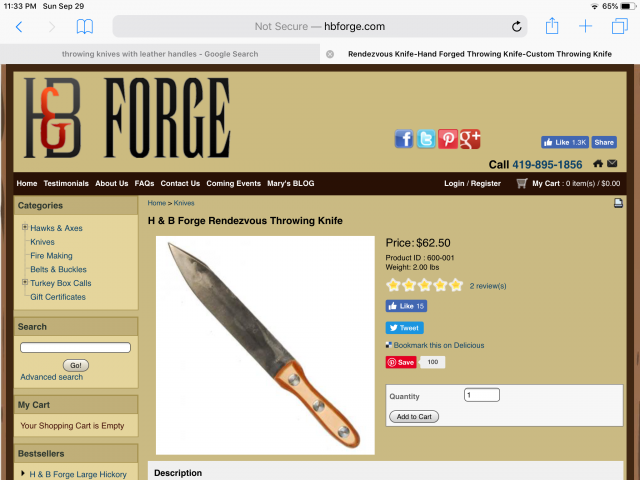Click the printer-friendly page icon
Image resolution: width=640 pixels, height=480 pixels.
tap(618, 203)
